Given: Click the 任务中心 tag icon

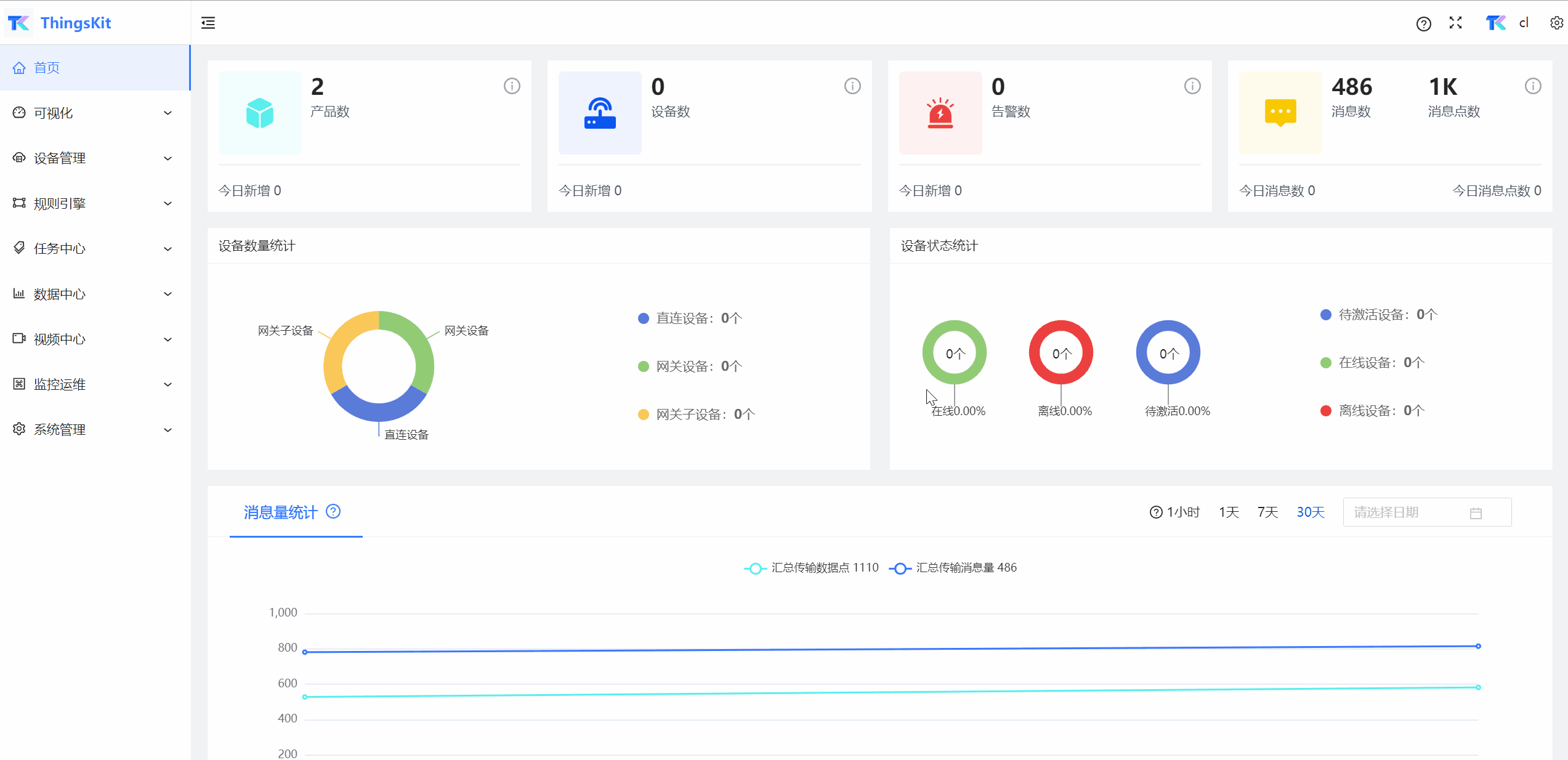Looking at the screenshot, I should (19, 248).
